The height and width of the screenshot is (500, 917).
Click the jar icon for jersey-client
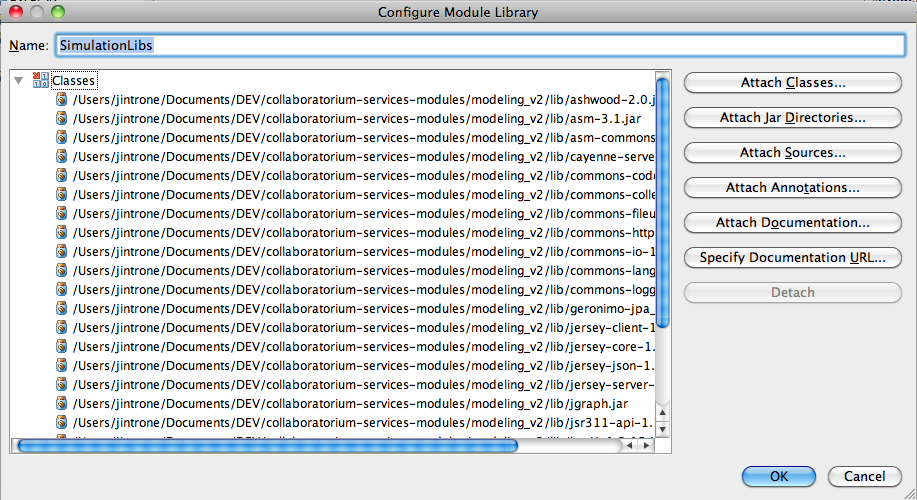[x=61, y=327]
